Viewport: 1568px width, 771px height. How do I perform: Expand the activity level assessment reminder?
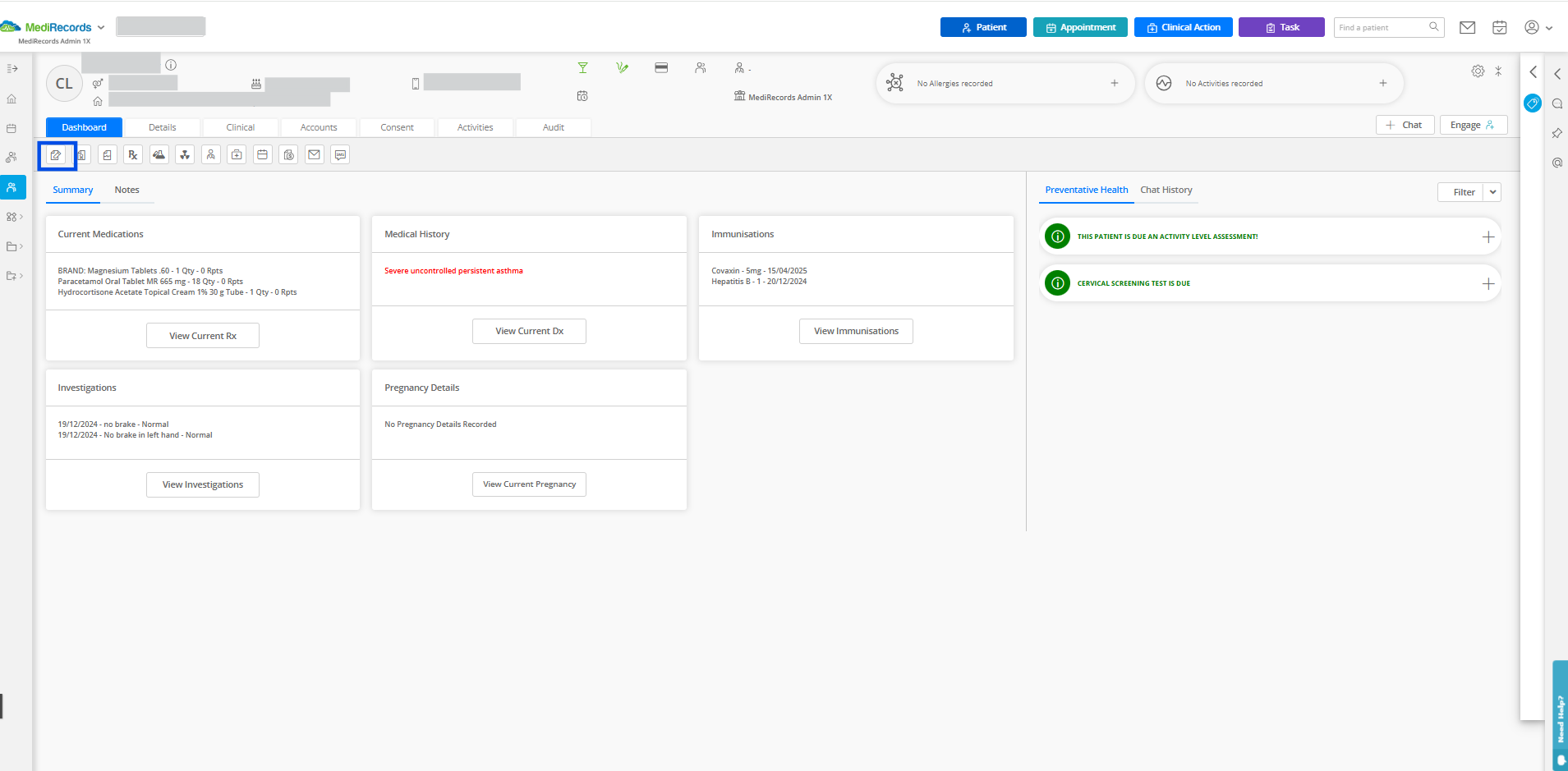1488,237
